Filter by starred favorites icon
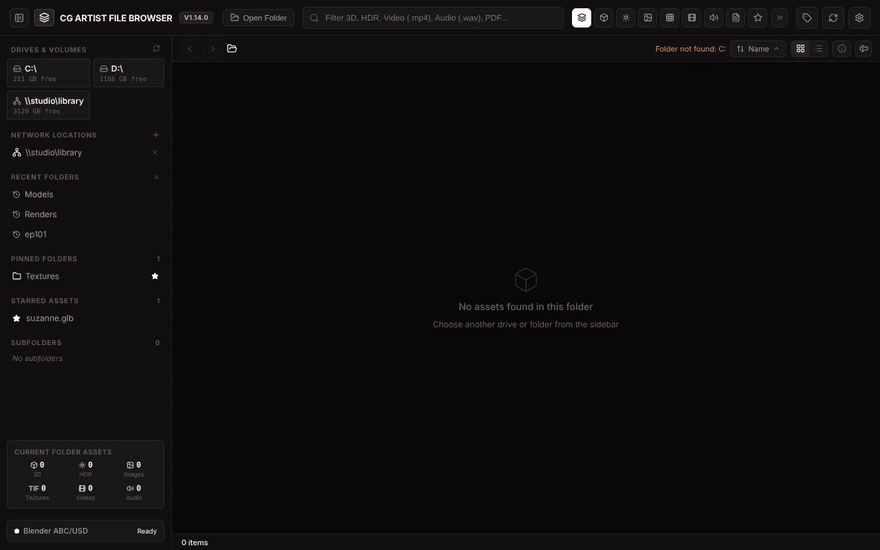Screen dimensions: 880x550 pos(757,17)
